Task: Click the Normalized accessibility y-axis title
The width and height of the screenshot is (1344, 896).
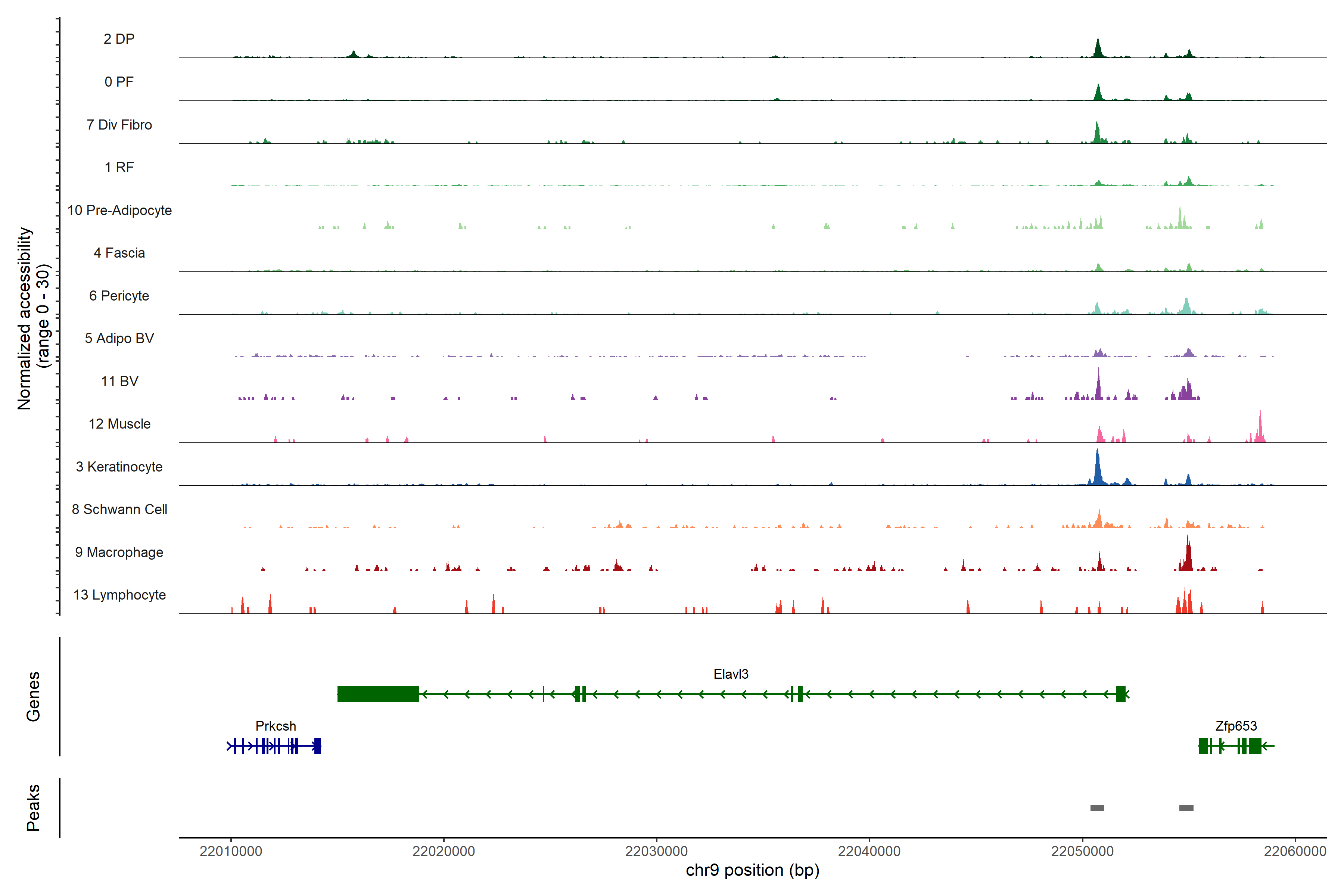Action: click(x=25, y=318)
